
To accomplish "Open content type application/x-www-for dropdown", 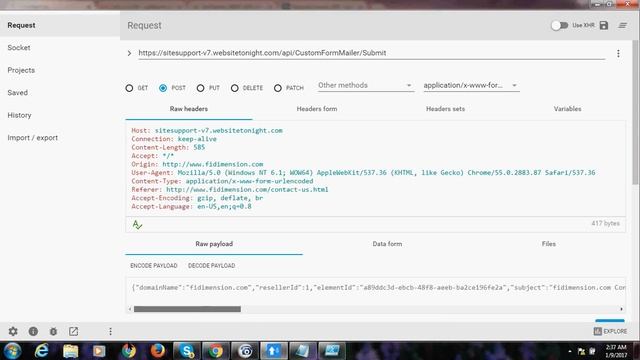I will 471,85.
